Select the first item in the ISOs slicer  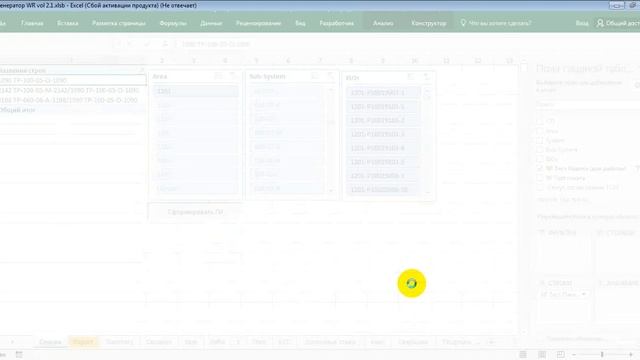(x=383, y=93)
